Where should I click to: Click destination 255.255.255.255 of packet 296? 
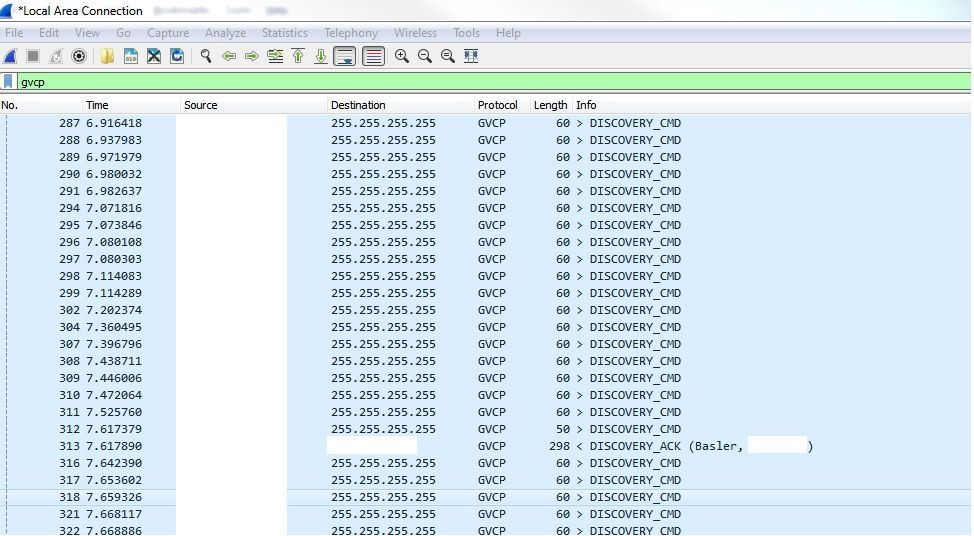click(383, 242)
